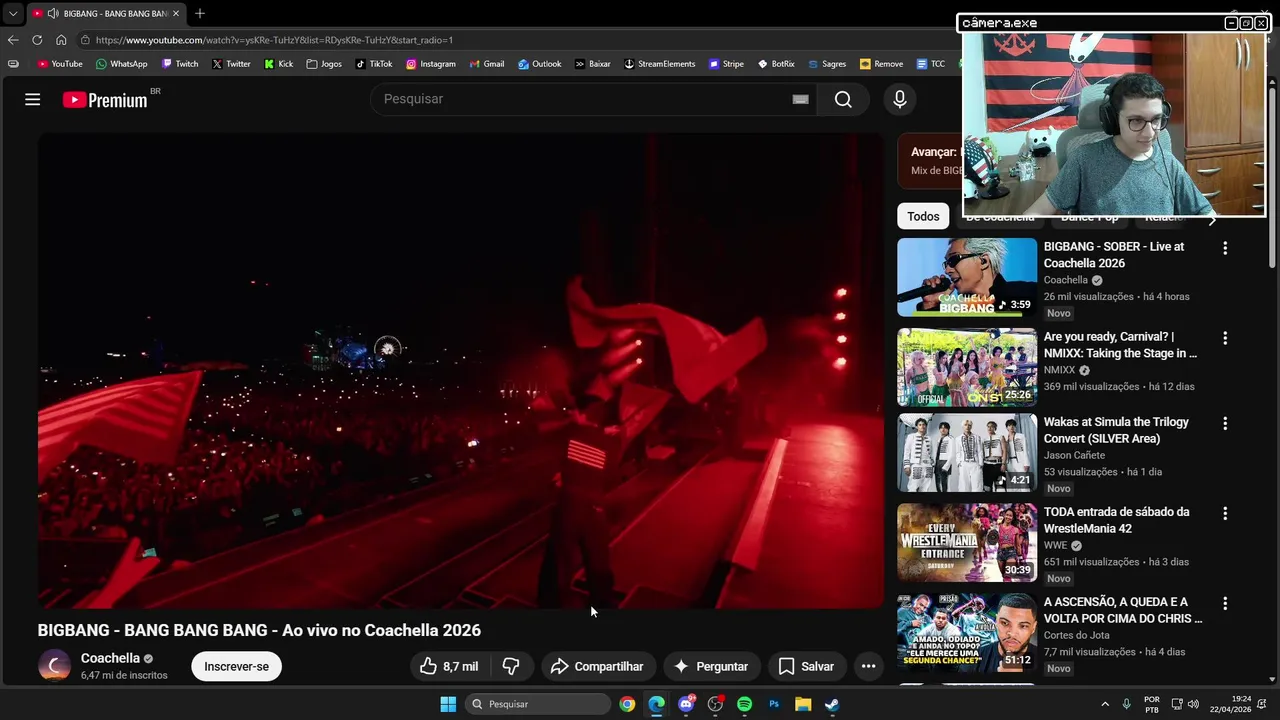This screenshot has width=1280, height=720.
Task: Switch to BIGBANG browser tab
Action: 105,13
